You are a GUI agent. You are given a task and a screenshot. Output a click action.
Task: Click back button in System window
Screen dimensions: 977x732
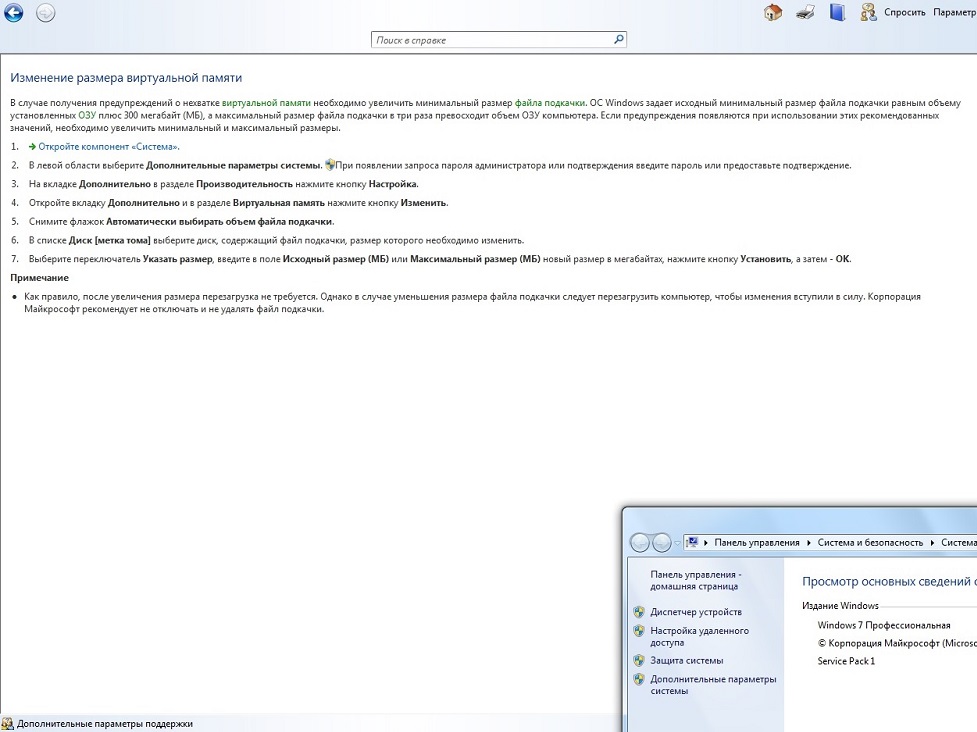[640, 543]
